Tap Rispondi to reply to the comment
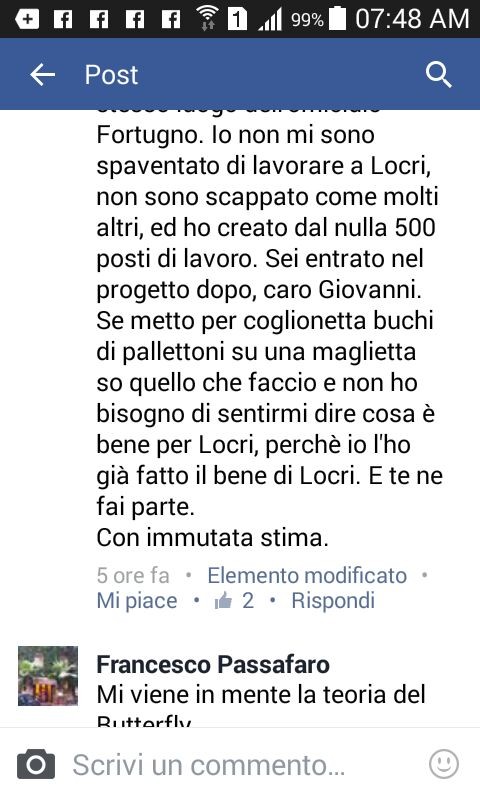The width and height of the screenshot is (480, 800). pyautogui.click(x=333, y=601)
